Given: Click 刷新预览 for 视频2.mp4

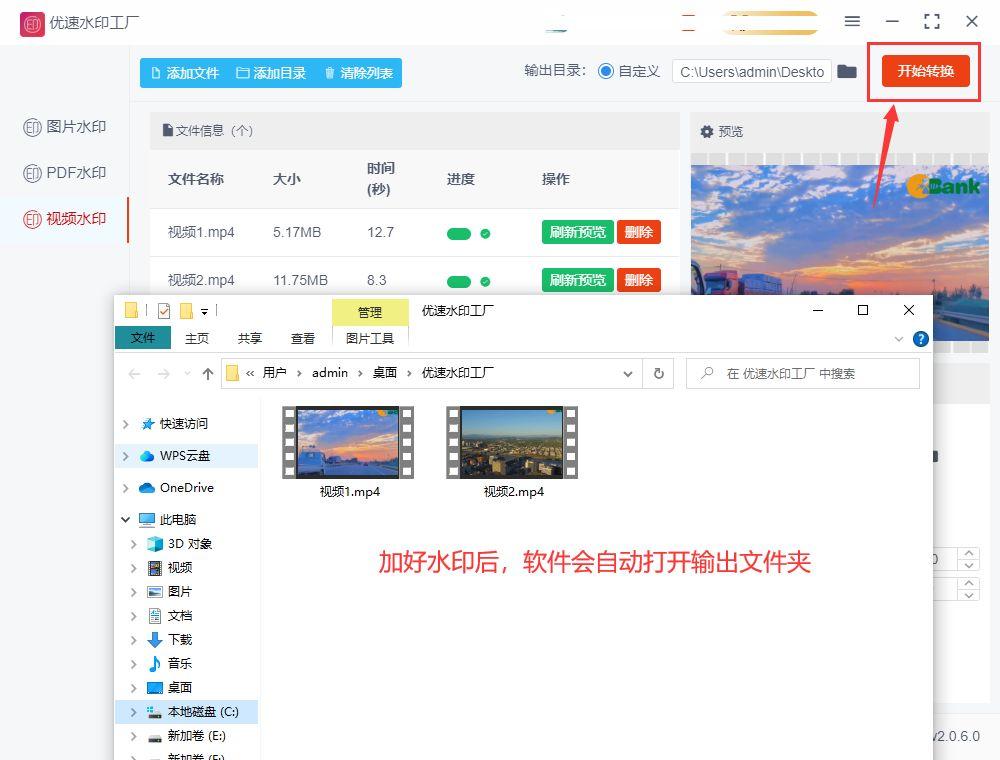Looking at the screenshot, I should point(578,280).
